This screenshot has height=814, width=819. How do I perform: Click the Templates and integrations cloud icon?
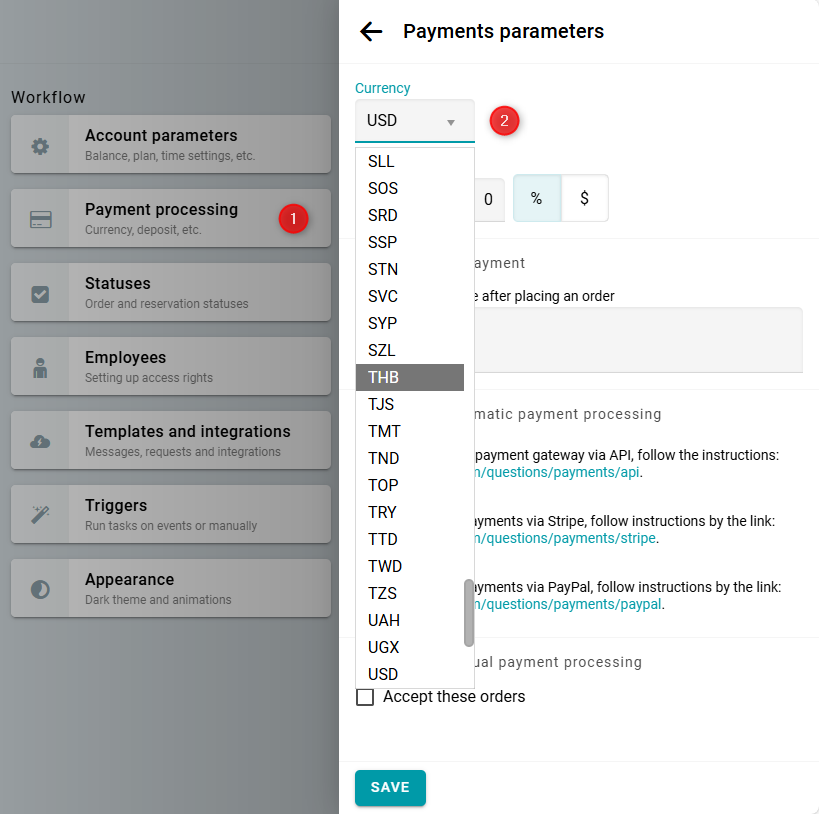(x=40, y=442)
